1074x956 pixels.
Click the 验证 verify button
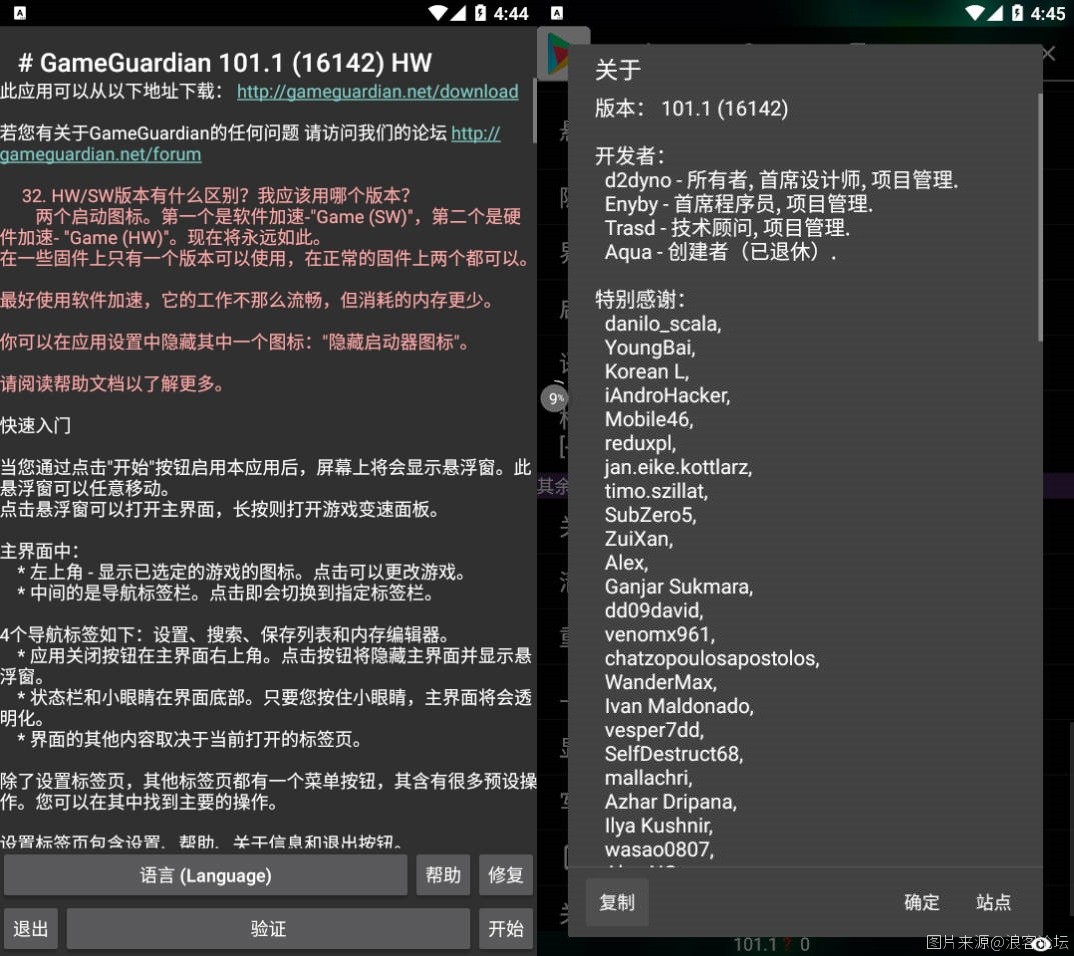268,929
